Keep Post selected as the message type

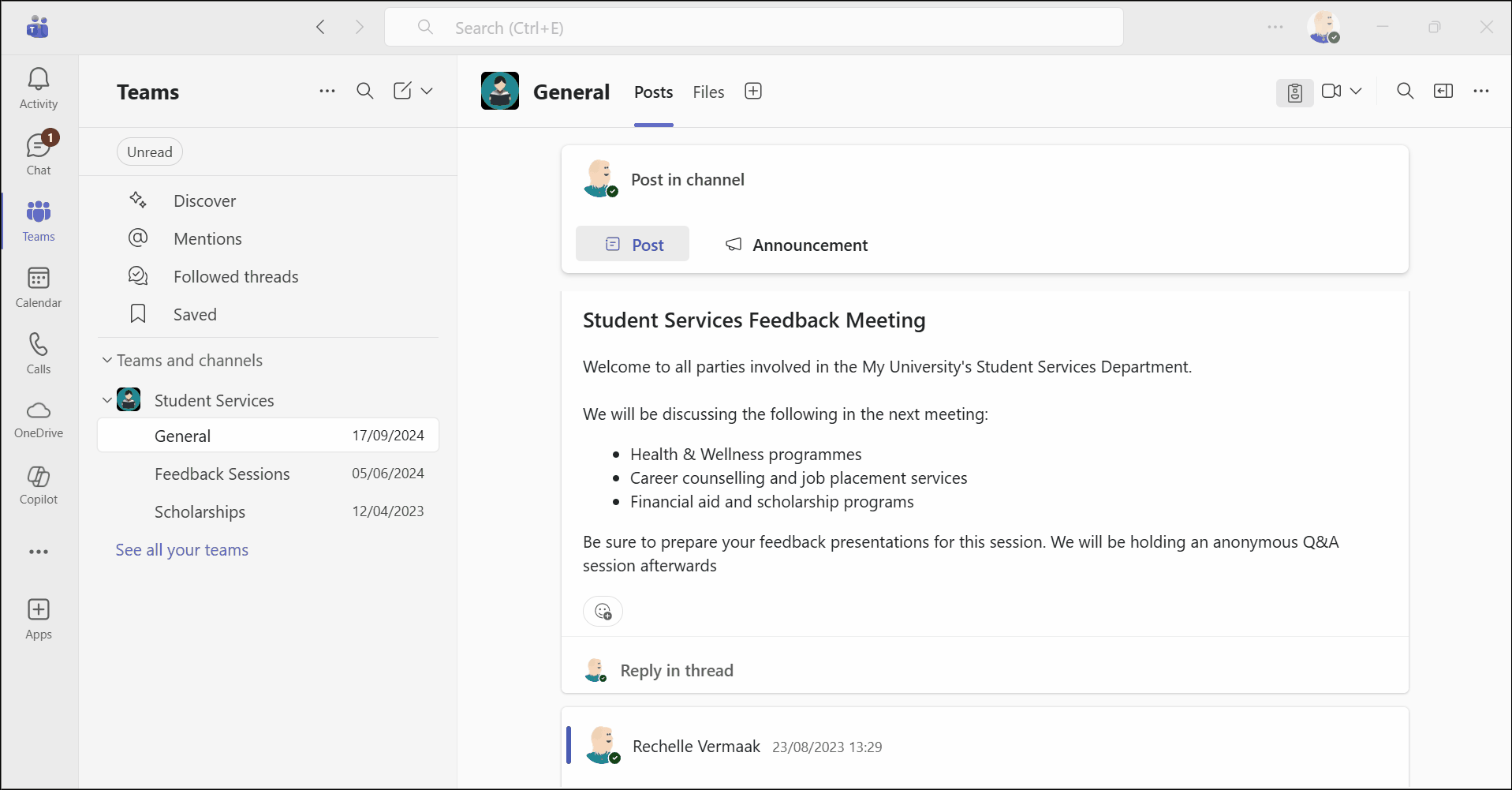[633, 244]
